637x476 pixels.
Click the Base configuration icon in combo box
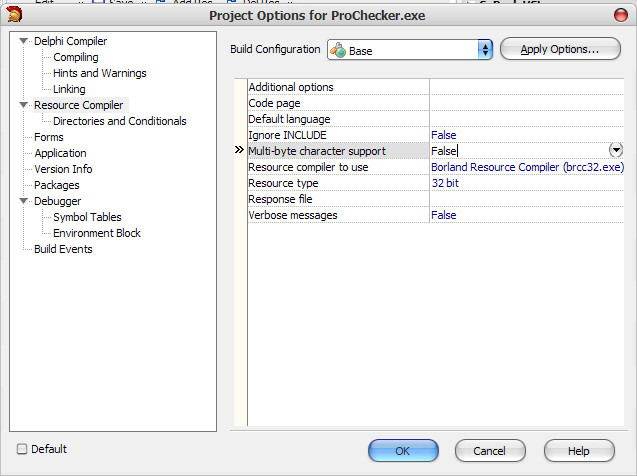point(338,50)
